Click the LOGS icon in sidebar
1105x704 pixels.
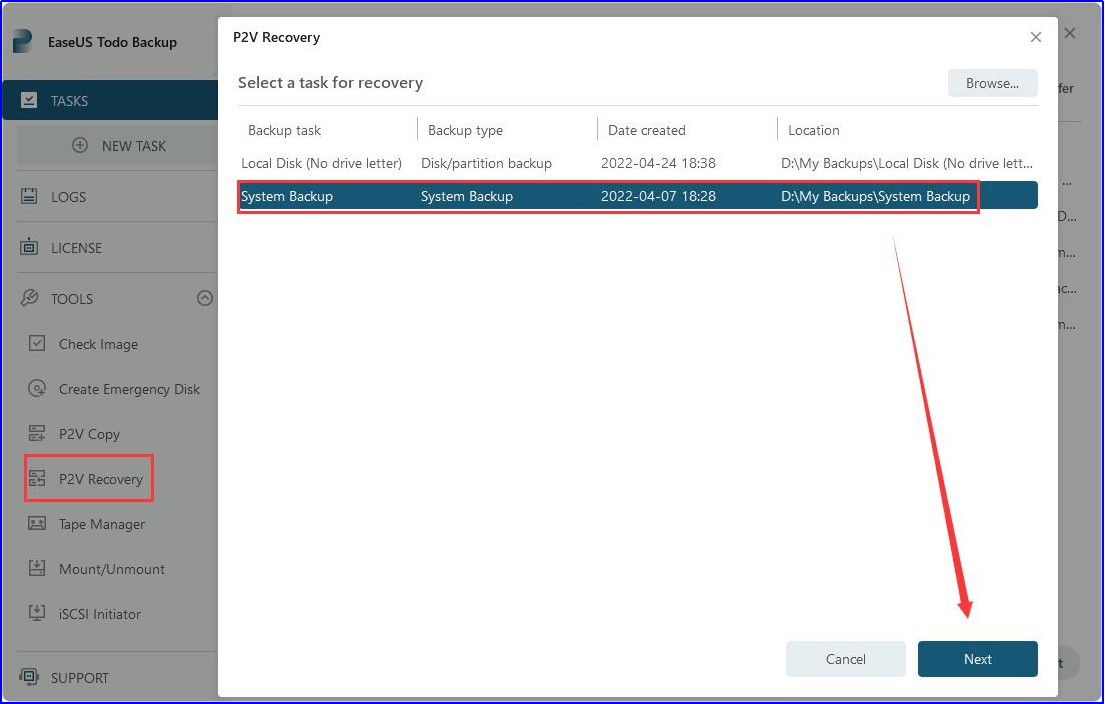29,196
